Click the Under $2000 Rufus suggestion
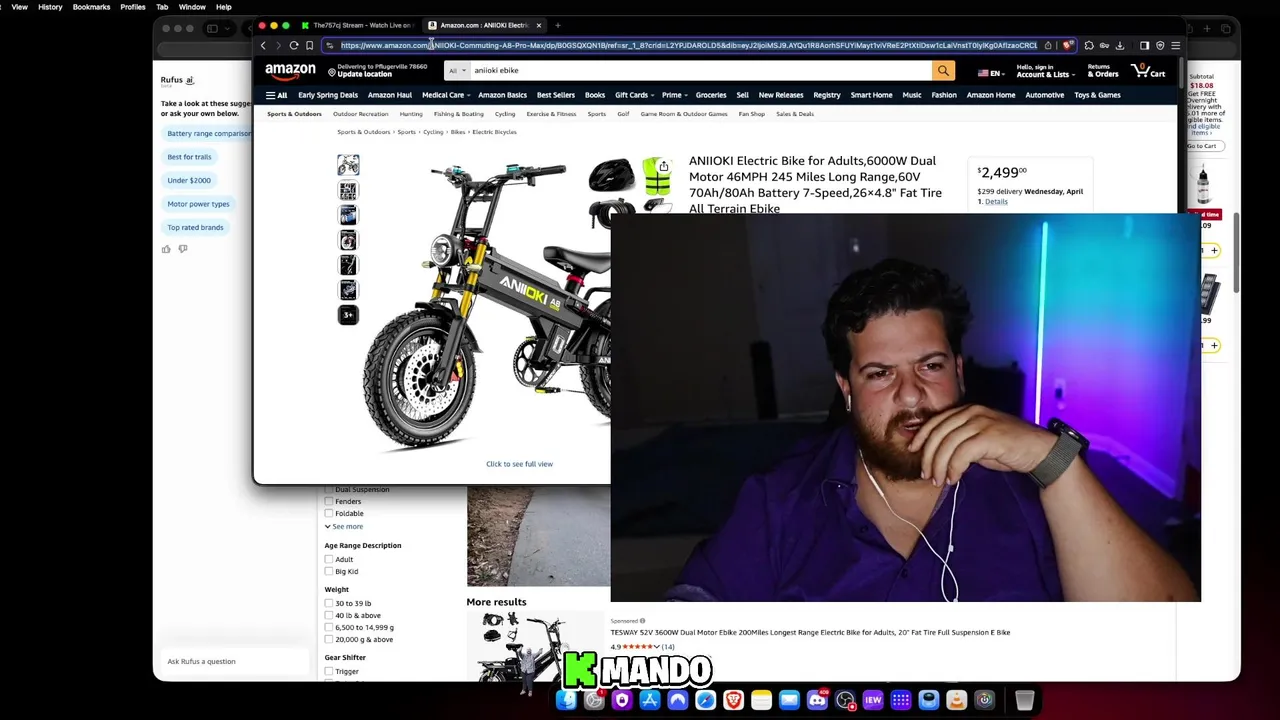1280x720 pixels. 189,180
